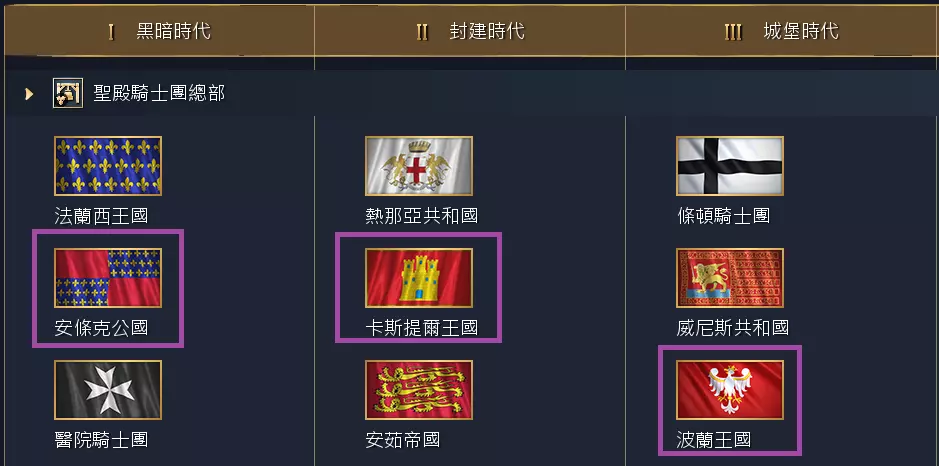Viewport: 939px width, 466px height.
Task: Click the 波蘭王國 name label
Action: [714, 440]
